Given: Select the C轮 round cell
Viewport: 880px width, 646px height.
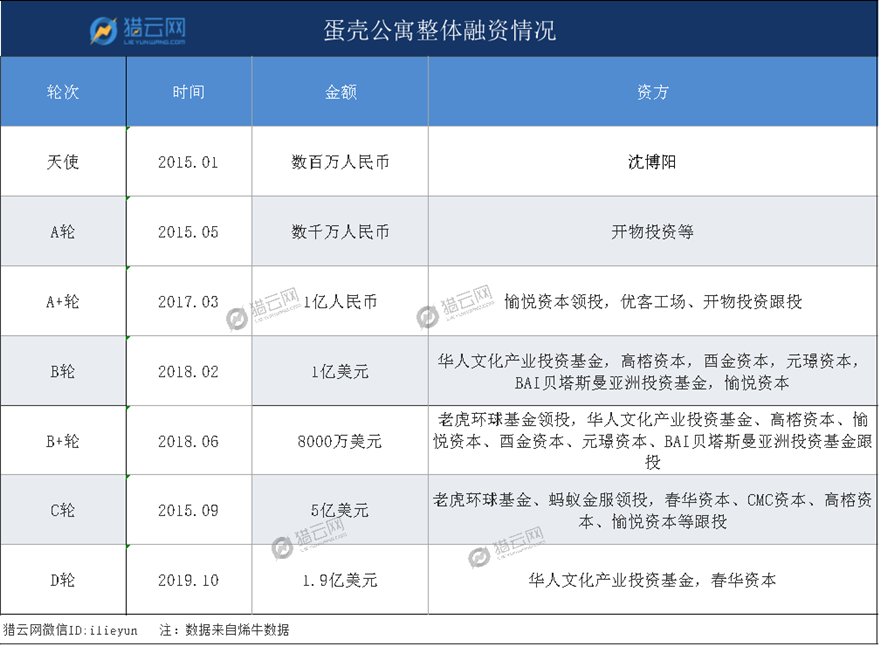Looking at the screenshot, I should tap(63, 510).
